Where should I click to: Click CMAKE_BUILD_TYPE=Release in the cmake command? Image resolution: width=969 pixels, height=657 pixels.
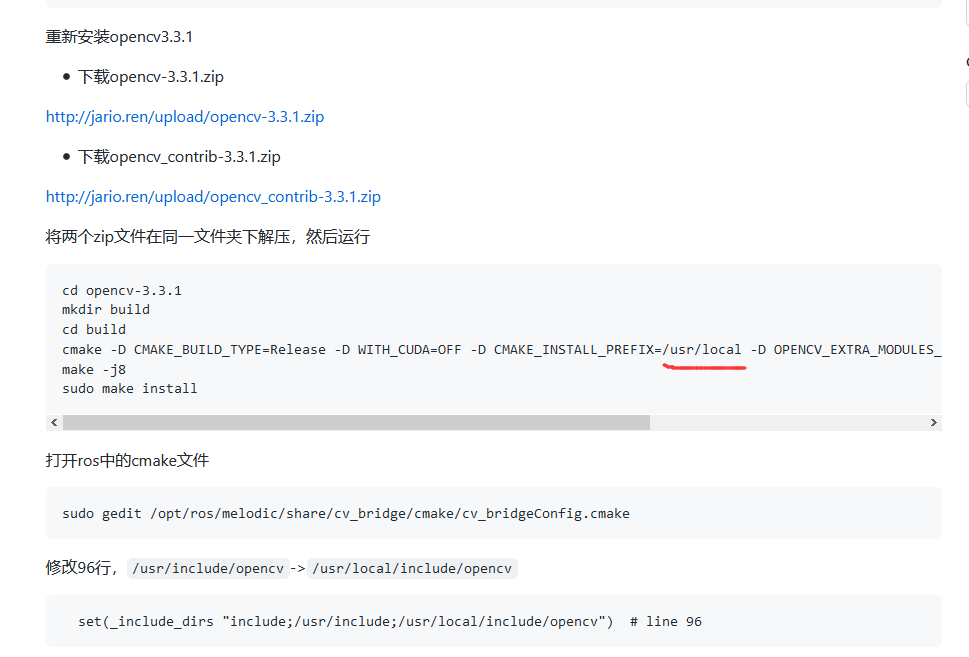(x=230, y=350)
